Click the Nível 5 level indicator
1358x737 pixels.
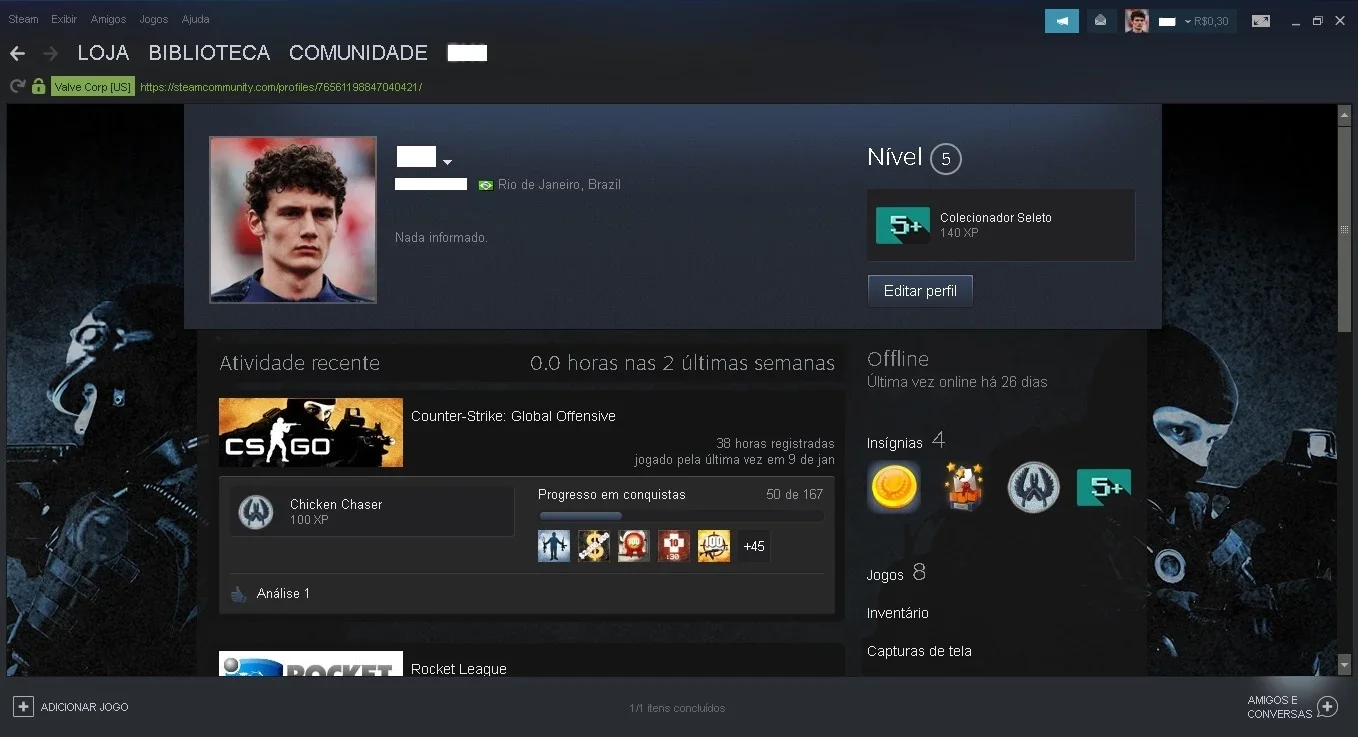914,158
